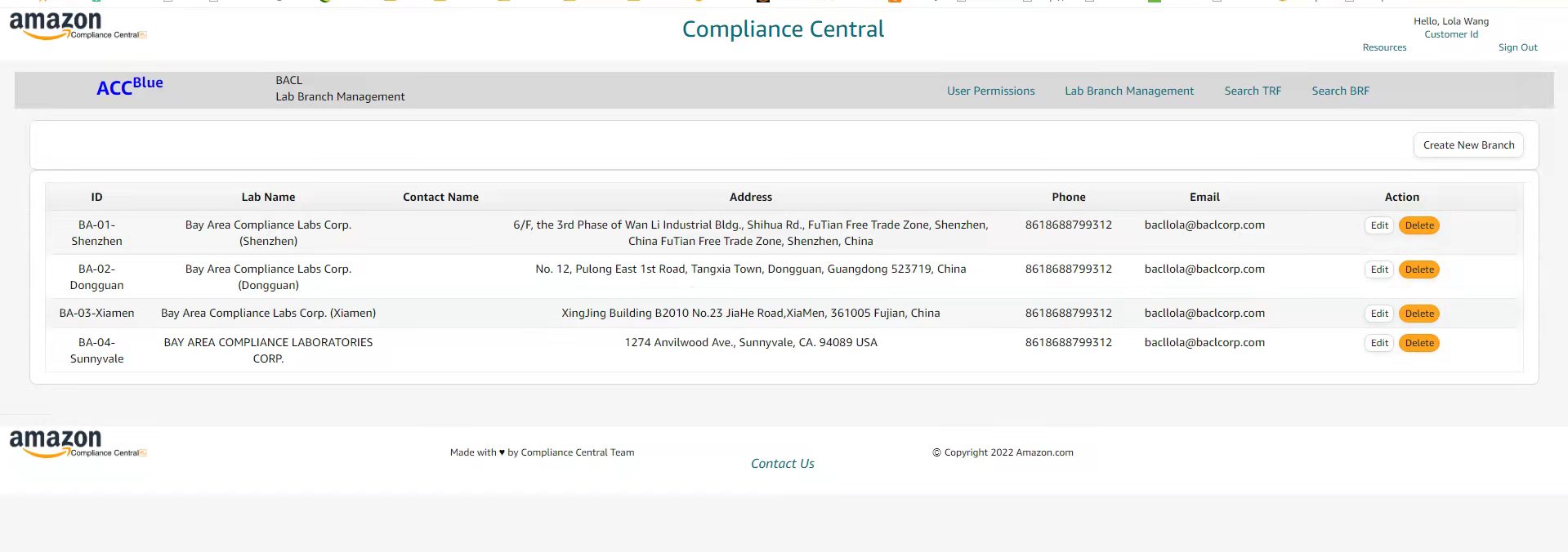Click the Hello, Lola Wang greeting
Image resolution: width=1568 pixels, height=552 pixels.
[x=1451, y=21]
